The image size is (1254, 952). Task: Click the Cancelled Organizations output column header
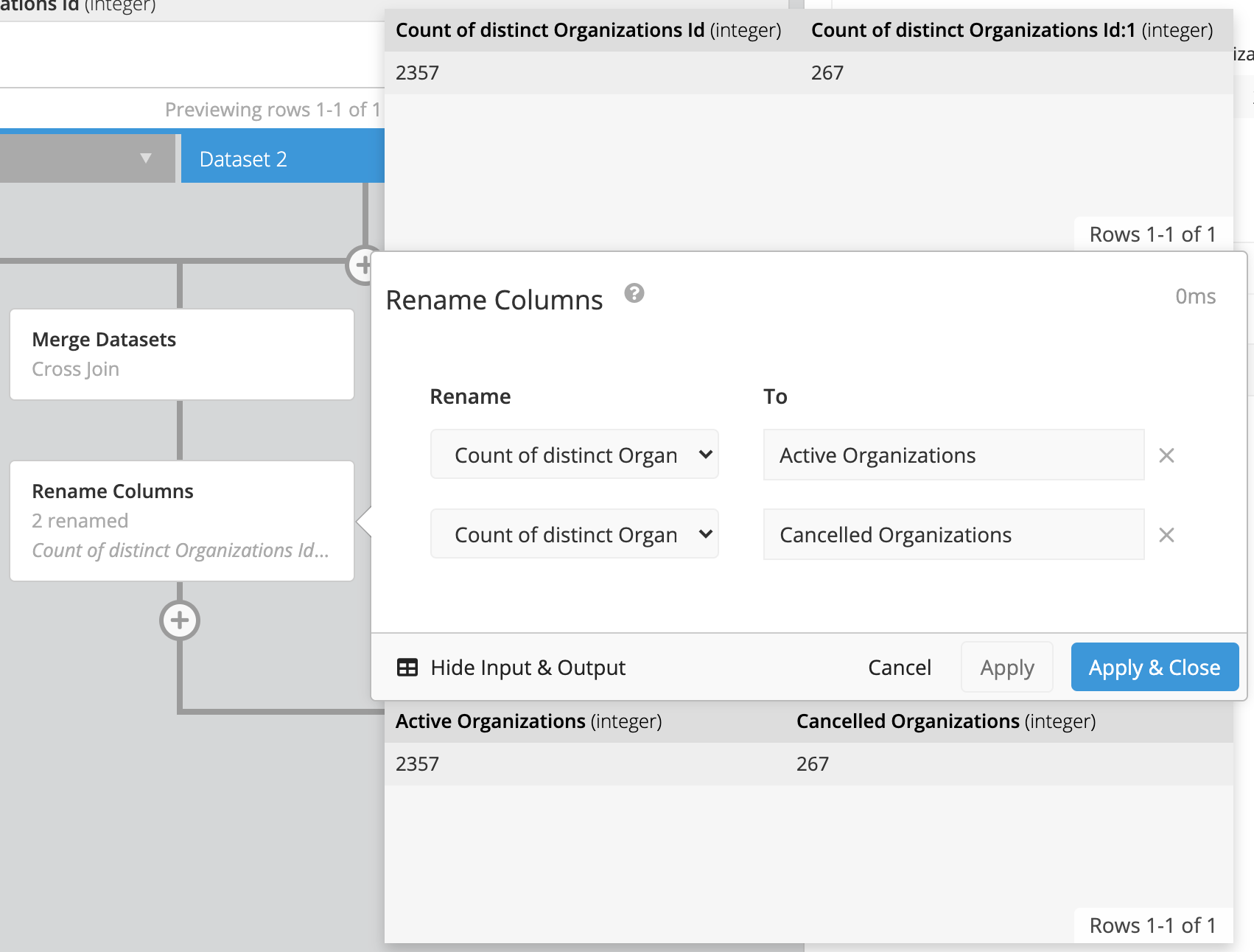946,721
